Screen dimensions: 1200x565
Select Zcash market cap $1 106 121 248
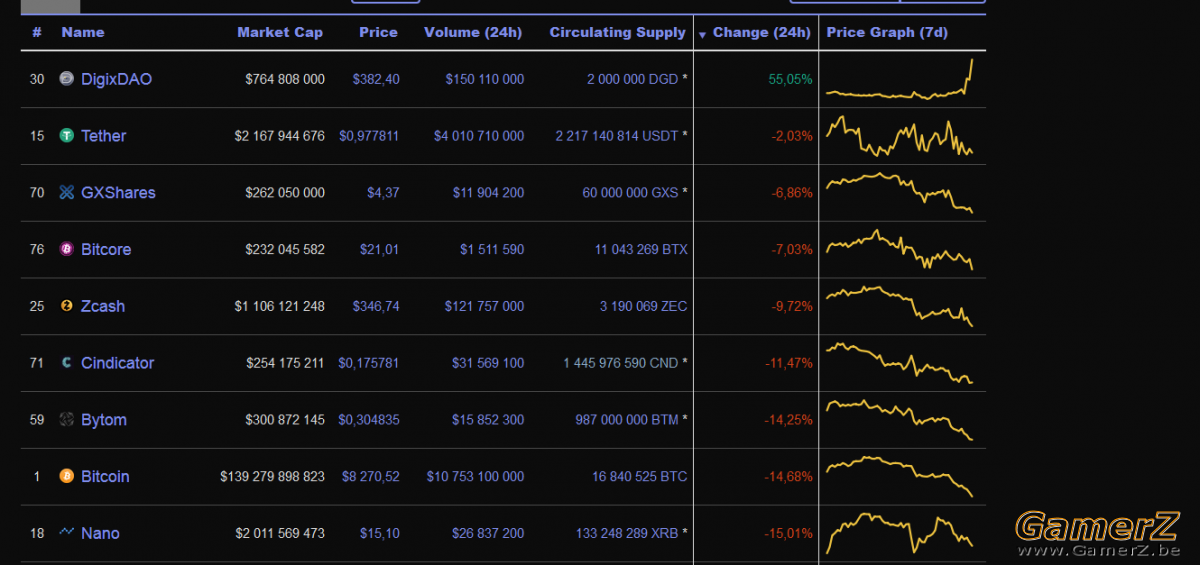tap(280, 306)
